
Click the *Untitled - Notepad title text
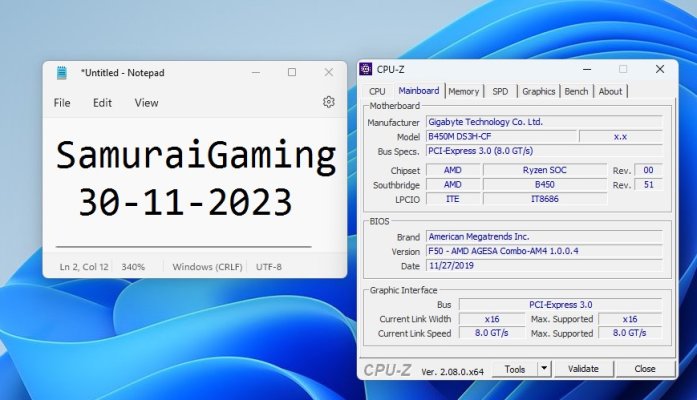point(122,73)
